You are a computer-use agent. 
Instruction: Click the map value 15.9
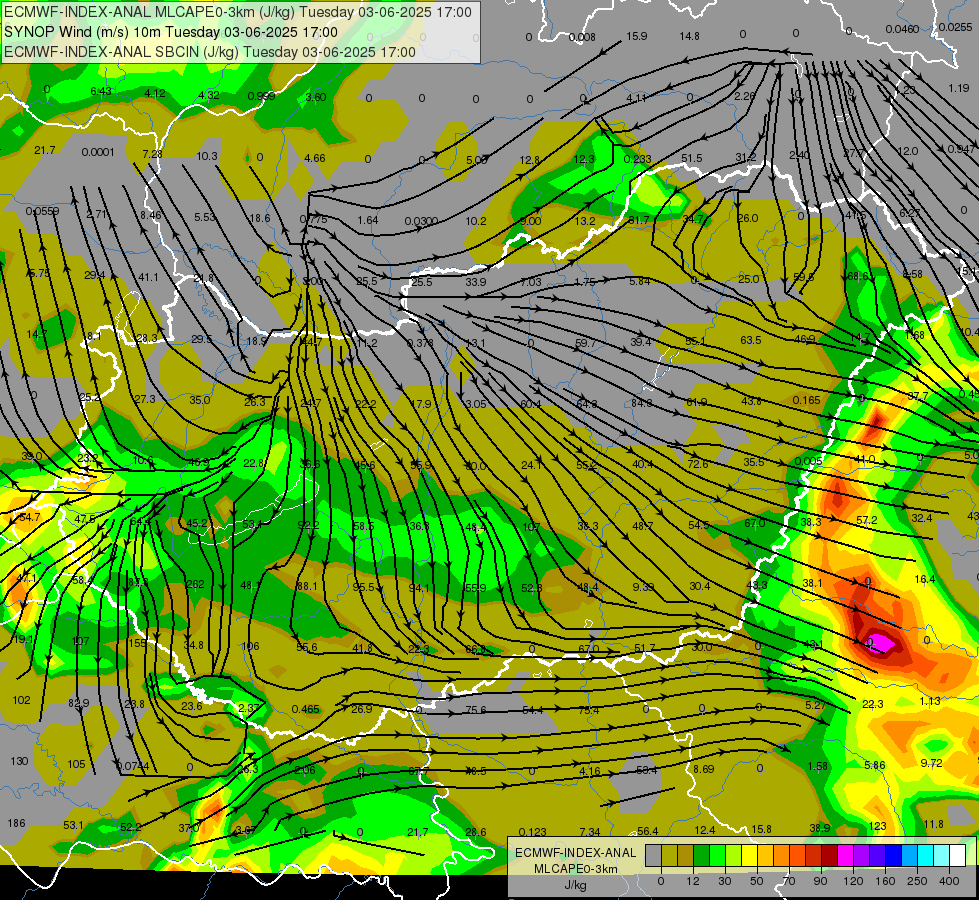(x=636, y=36)
